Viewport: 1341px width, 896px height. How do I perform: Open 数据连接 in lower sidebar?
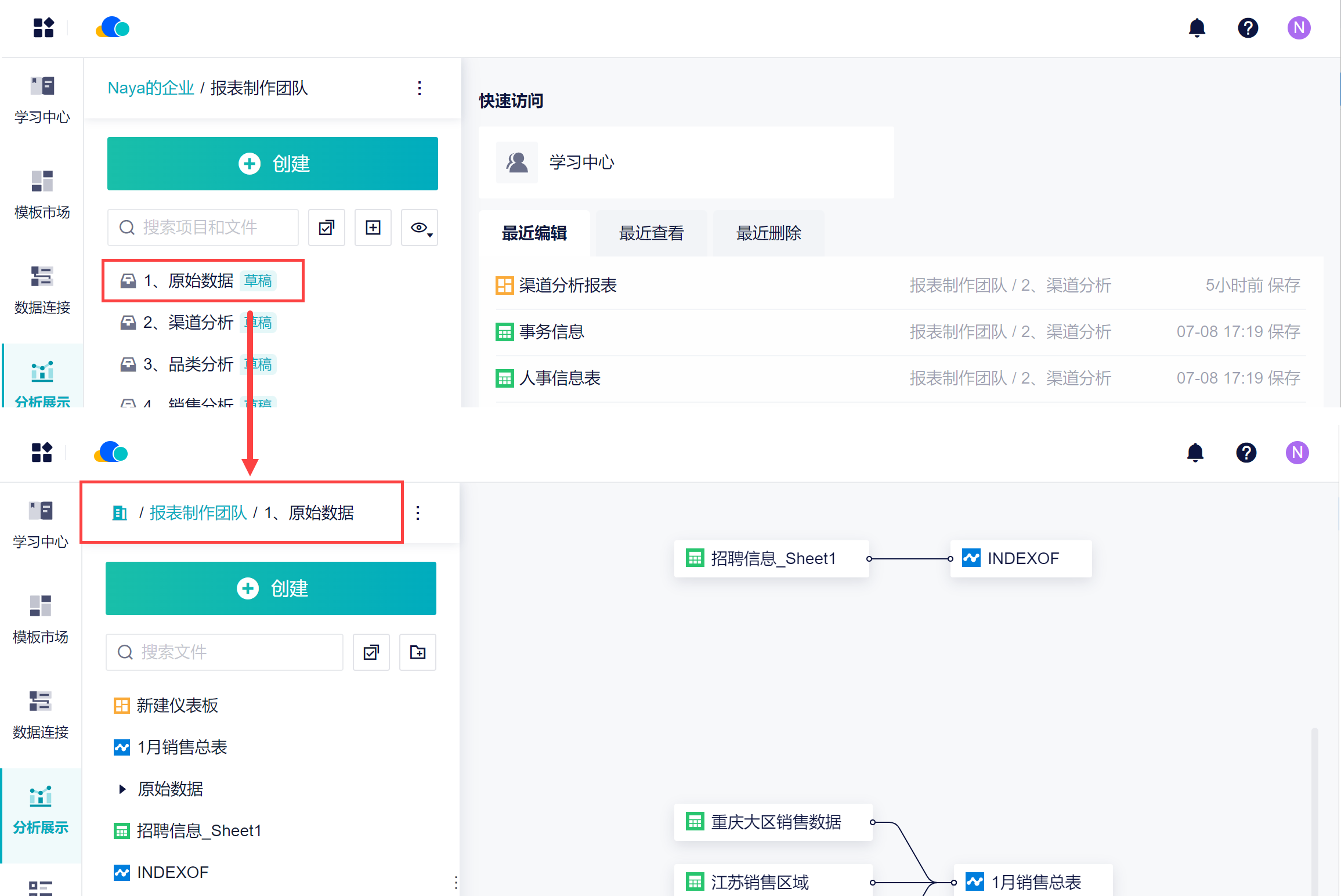(x=40, y=716)
